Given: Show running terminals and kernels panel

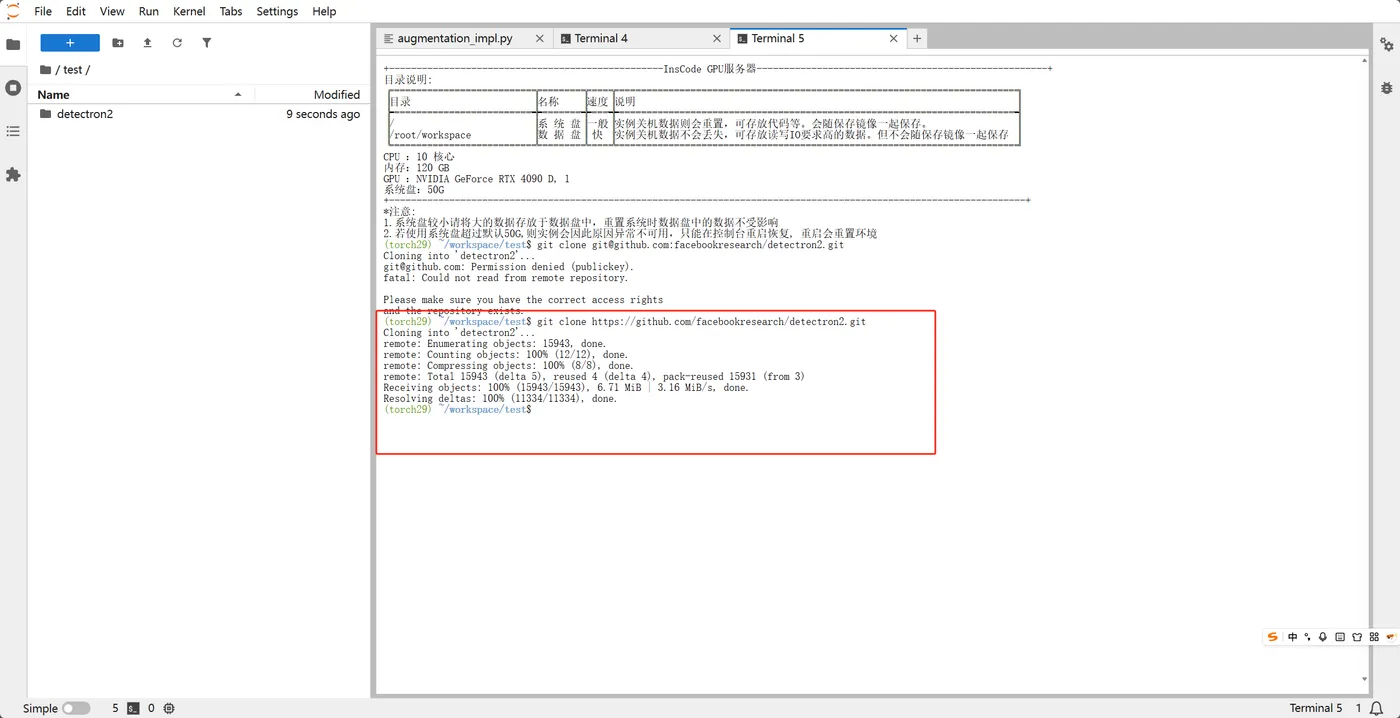Looking at the screenshot, I should (13, 87).
